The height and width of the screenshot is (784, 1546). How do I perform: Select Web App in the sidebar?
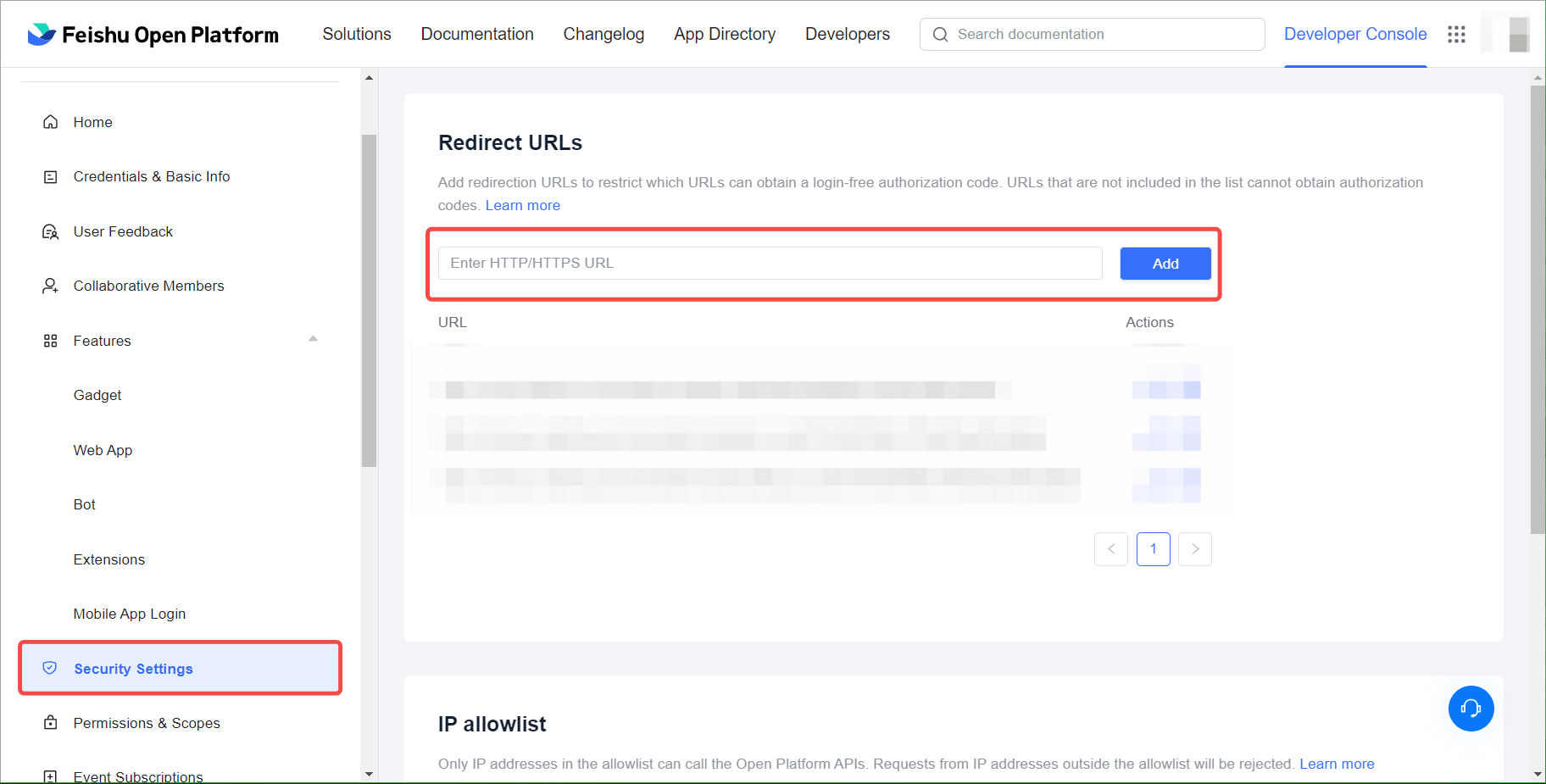pyautogui.click(x=103, y=451)
